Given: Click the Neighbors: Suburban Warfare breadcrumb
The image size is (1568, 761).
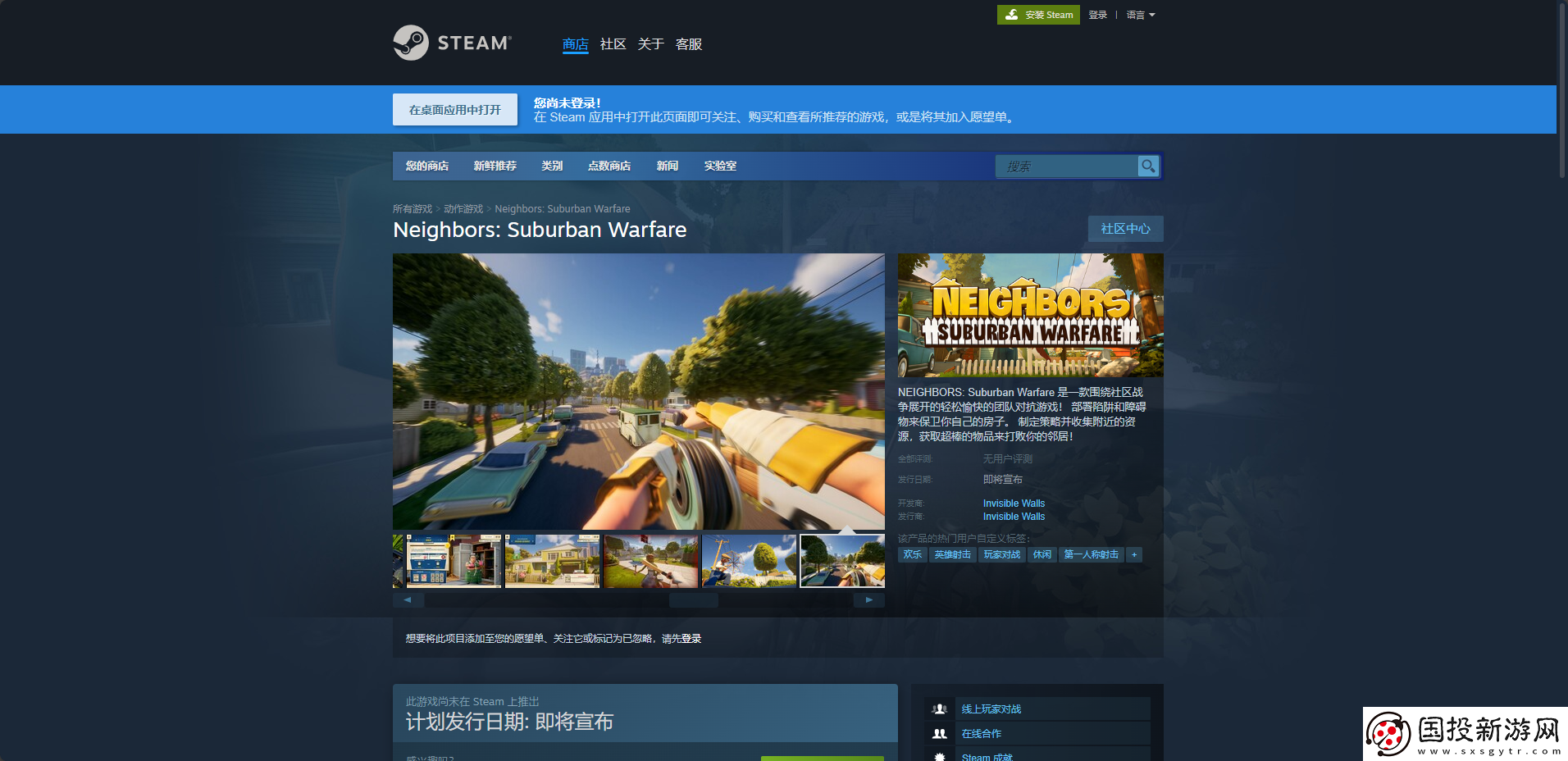Looking at the screenshot, I should click(x=563, y=209).
